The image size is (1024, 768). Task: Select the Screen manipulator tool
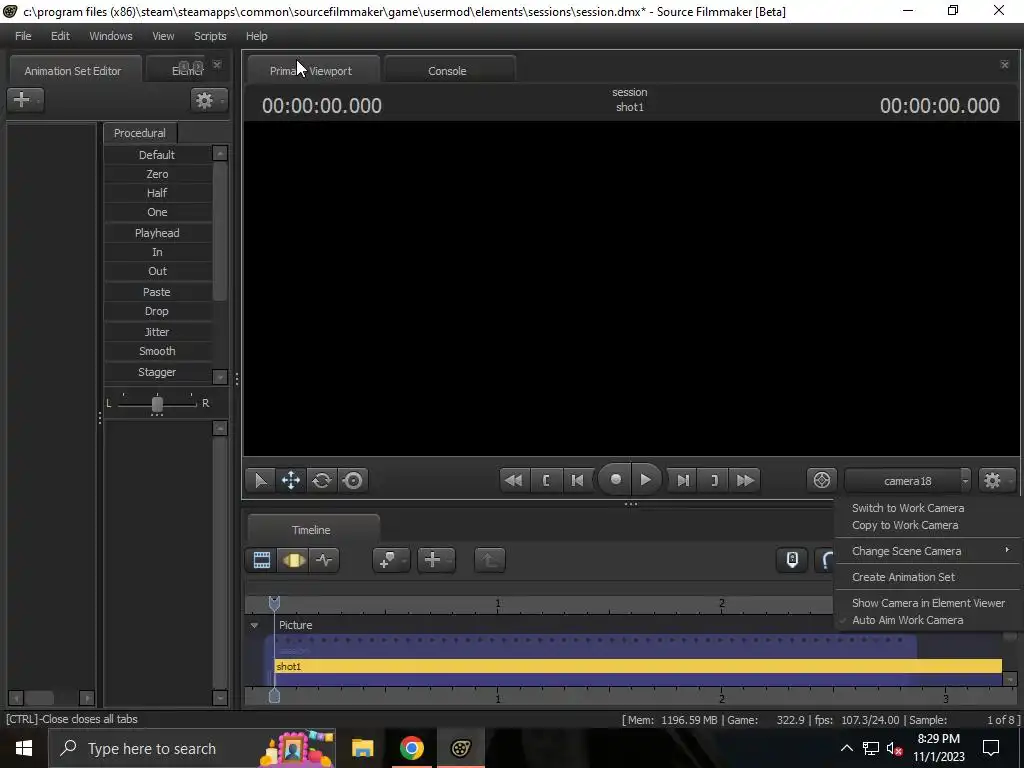[x=353, y=481]
